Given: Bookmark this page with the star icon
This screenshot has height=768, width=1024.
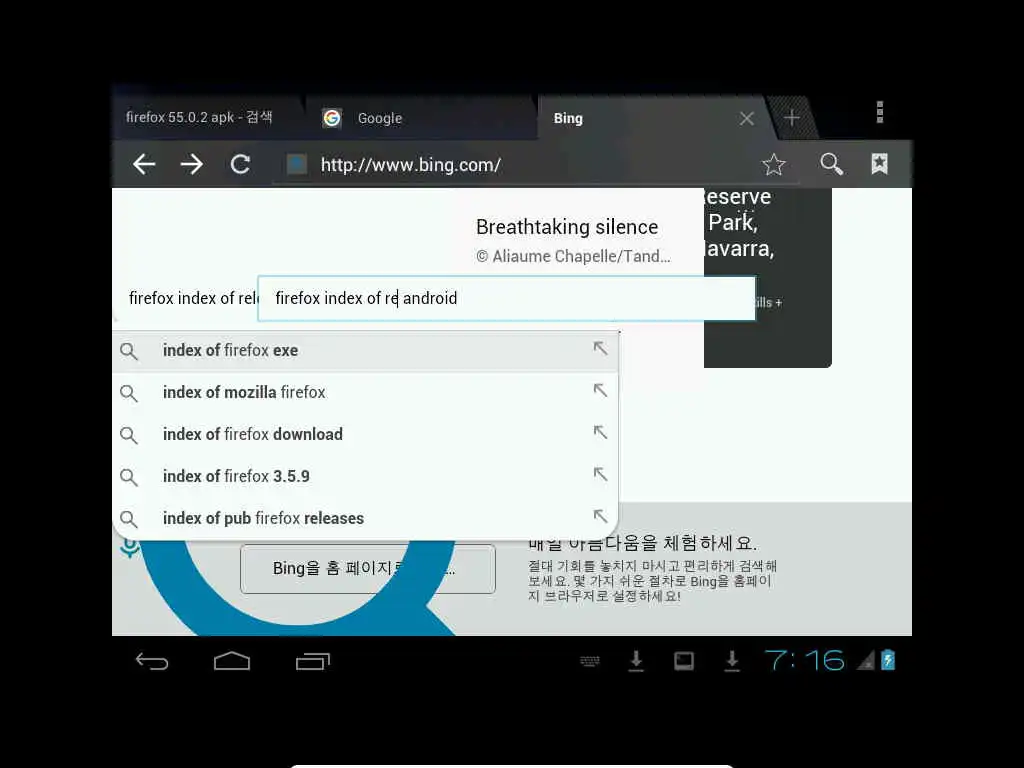Looking at the screenshot, I should tap(774, 164).
